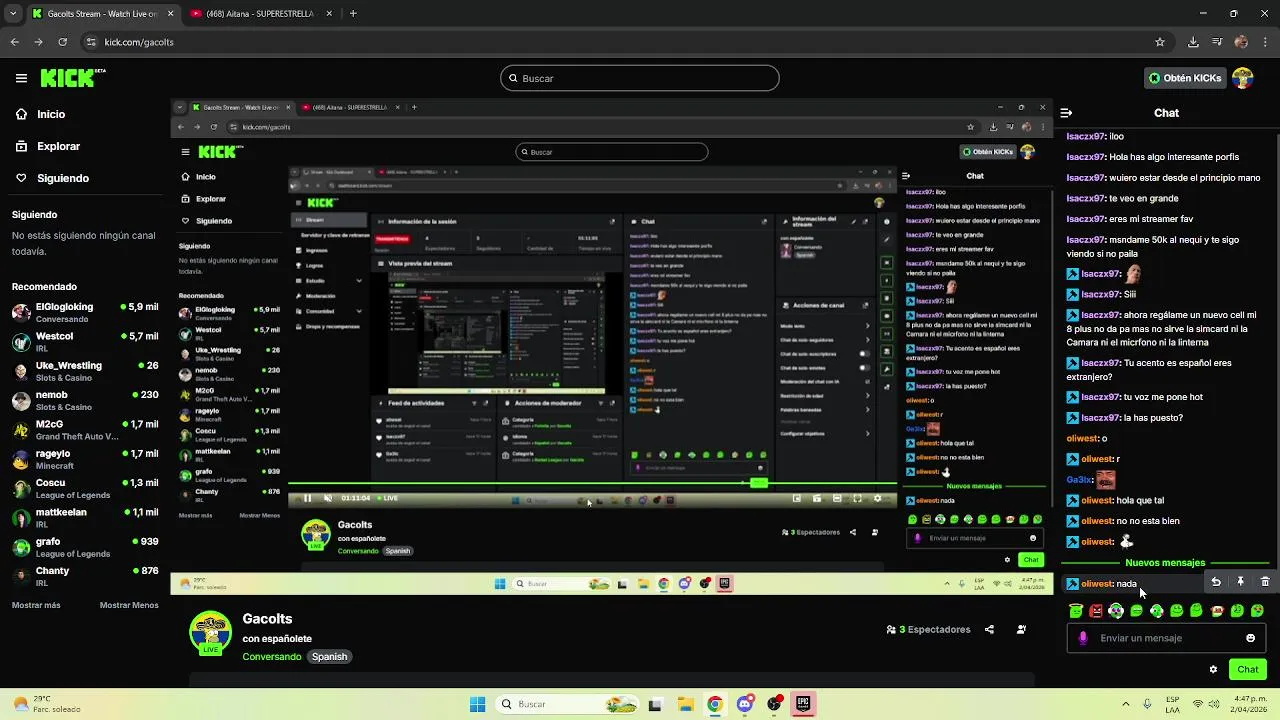Open the browser tab search dropdown
This screenshot has width=1280, height=720.
[x=12, y=14]
